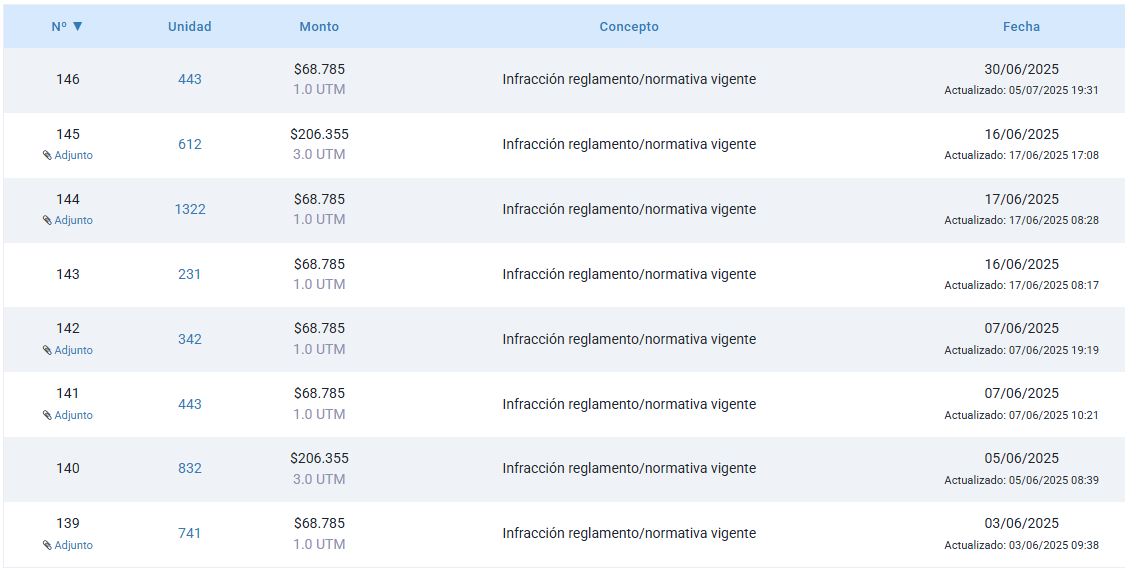The image size is (1125, 576).
Task: Click the paperclip icon in row 145
Action: click(47, 156)
